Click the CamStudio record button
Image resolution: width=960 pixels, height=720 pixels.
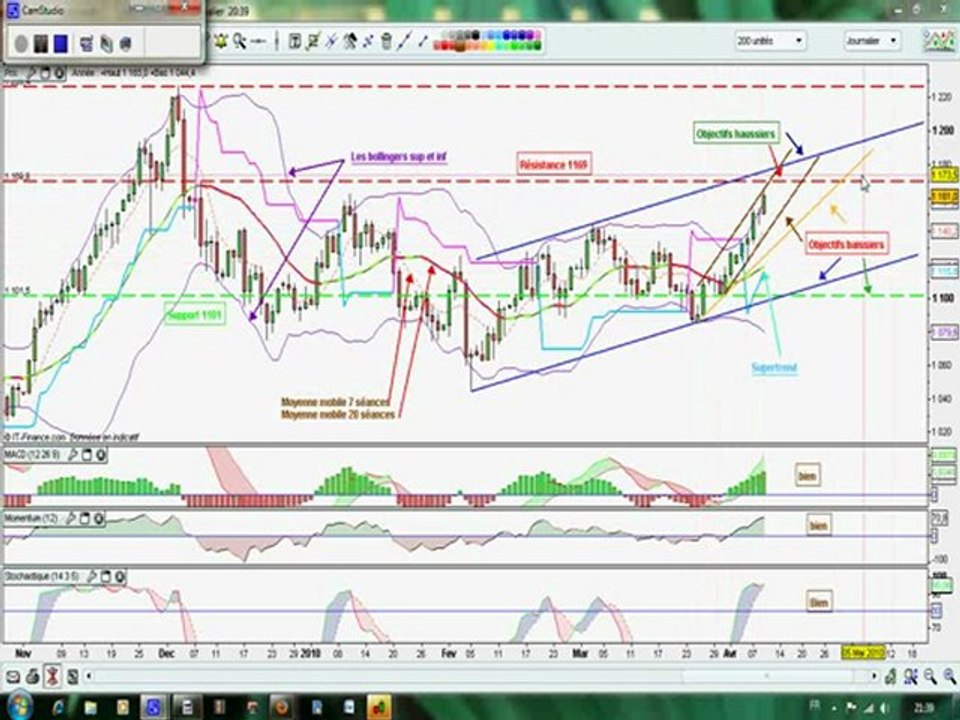point(21,43)
